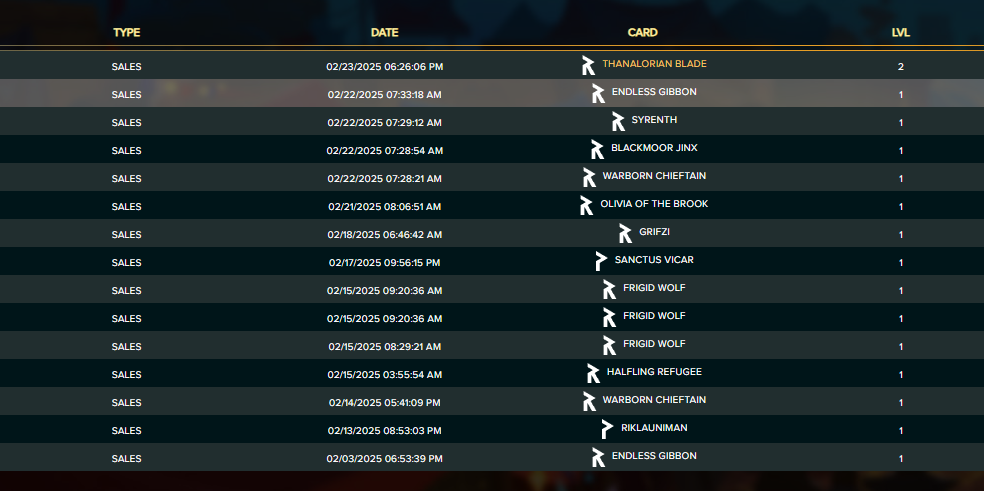Click the date 02/22/2025 07:33:18 AM
The width and height of the screenshot is (984, 491).
385,95
